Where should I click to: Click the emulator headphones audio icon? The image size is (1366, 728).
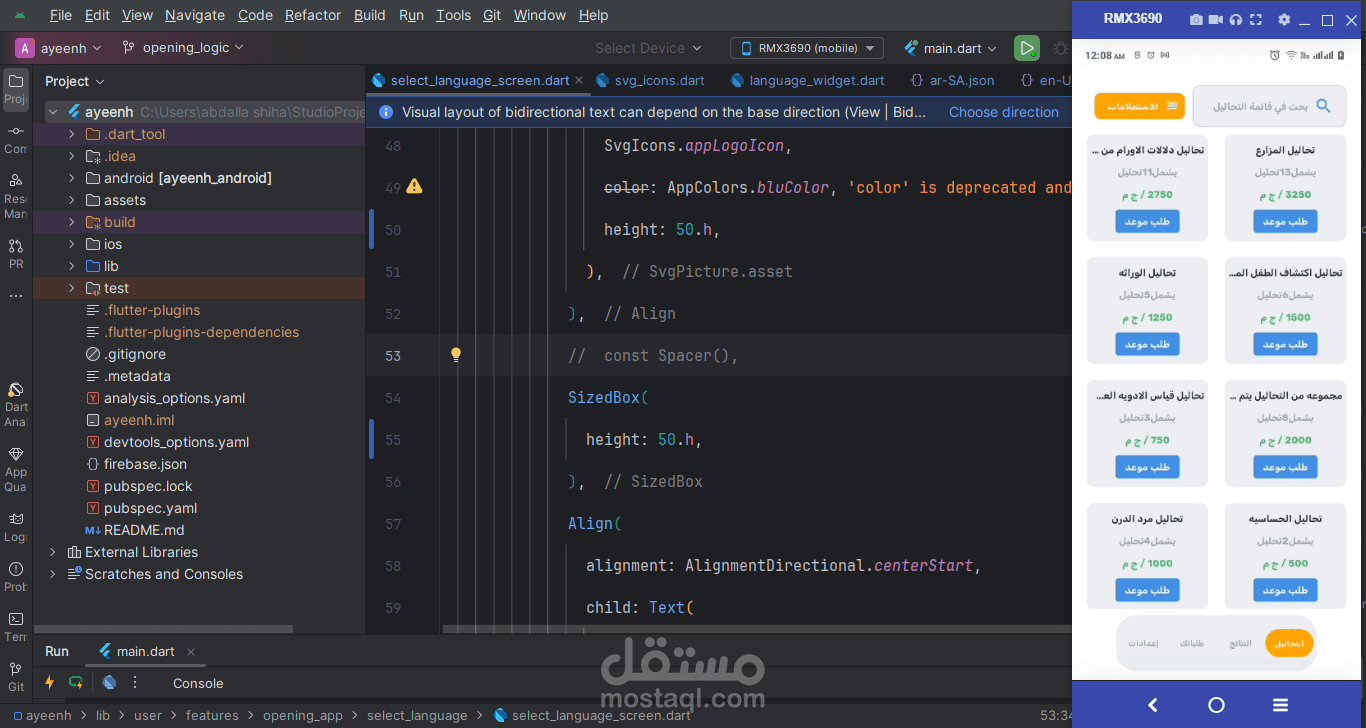click(1236, 19)
